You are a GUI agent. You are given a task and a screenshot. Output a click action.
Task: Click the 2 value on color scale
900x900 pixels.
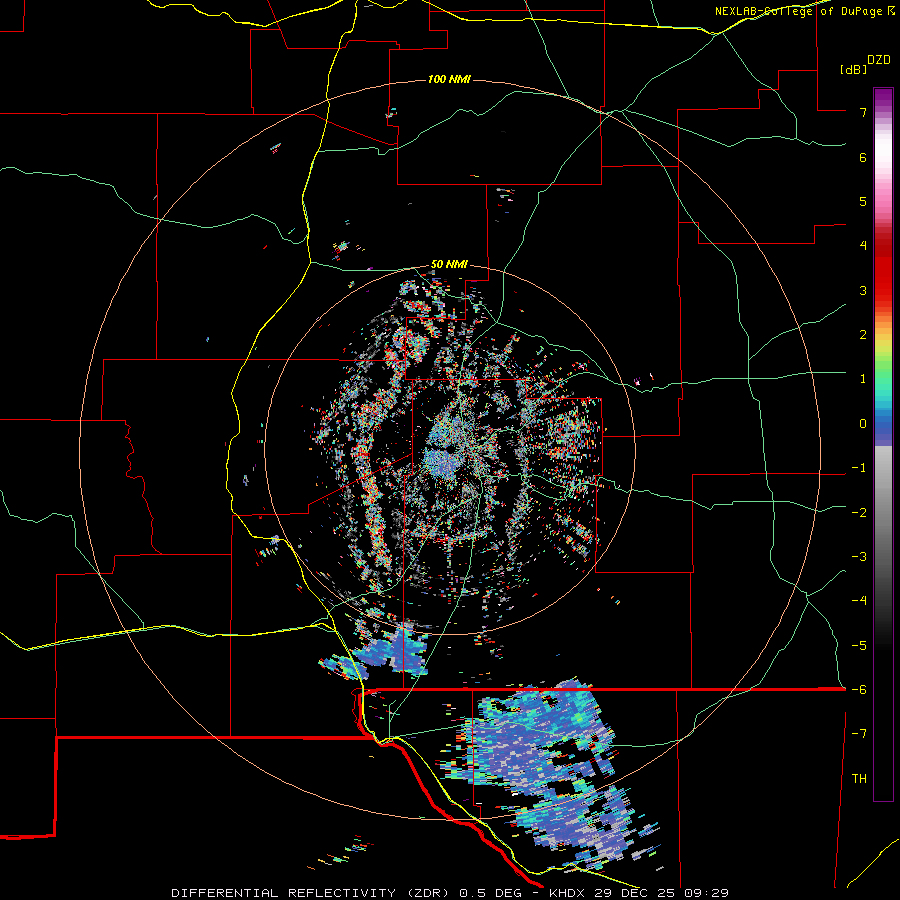tap(863, 335)
